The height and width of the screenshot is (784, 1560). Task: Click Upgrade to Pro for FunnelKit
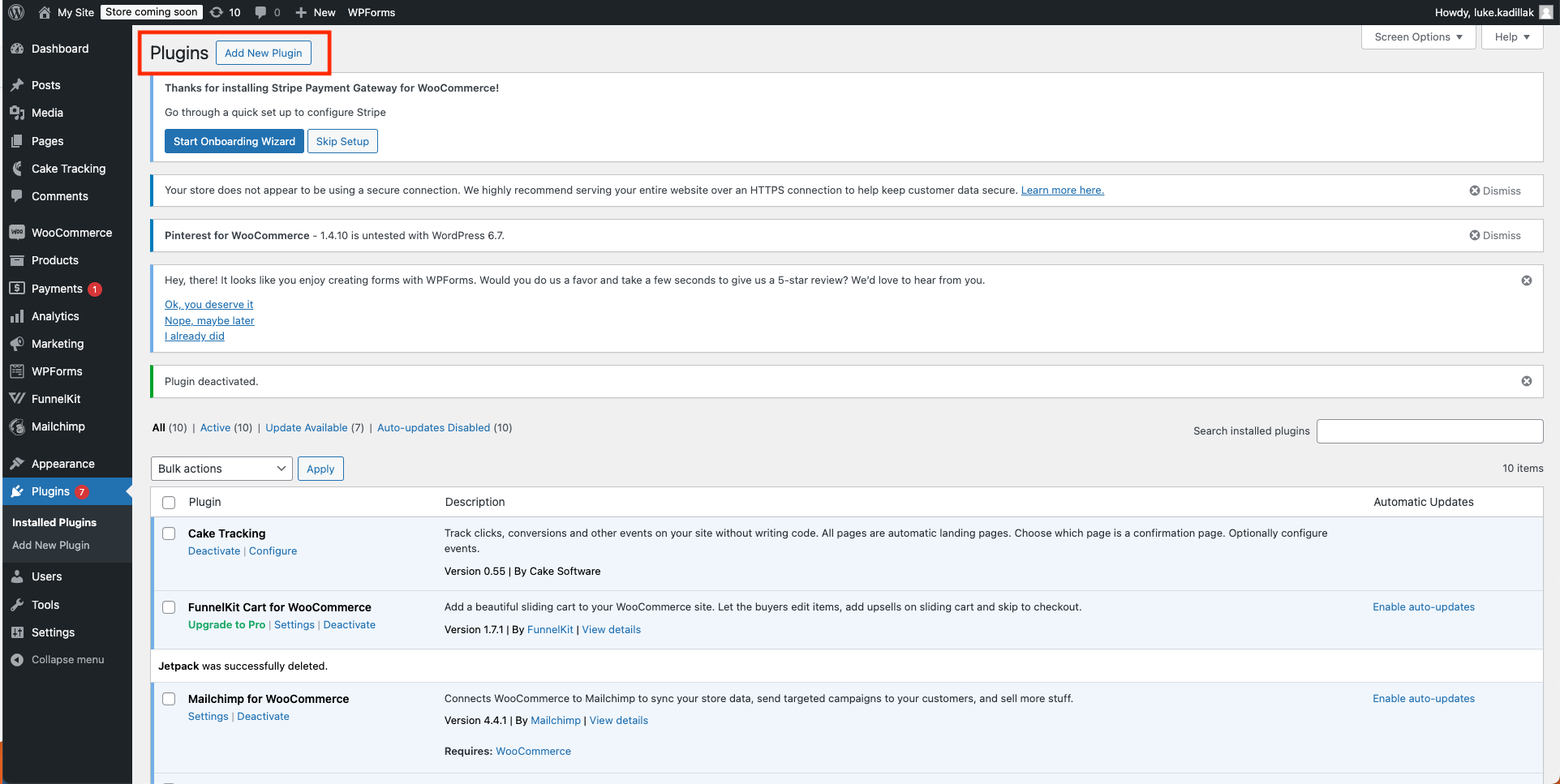pos(226,624)
